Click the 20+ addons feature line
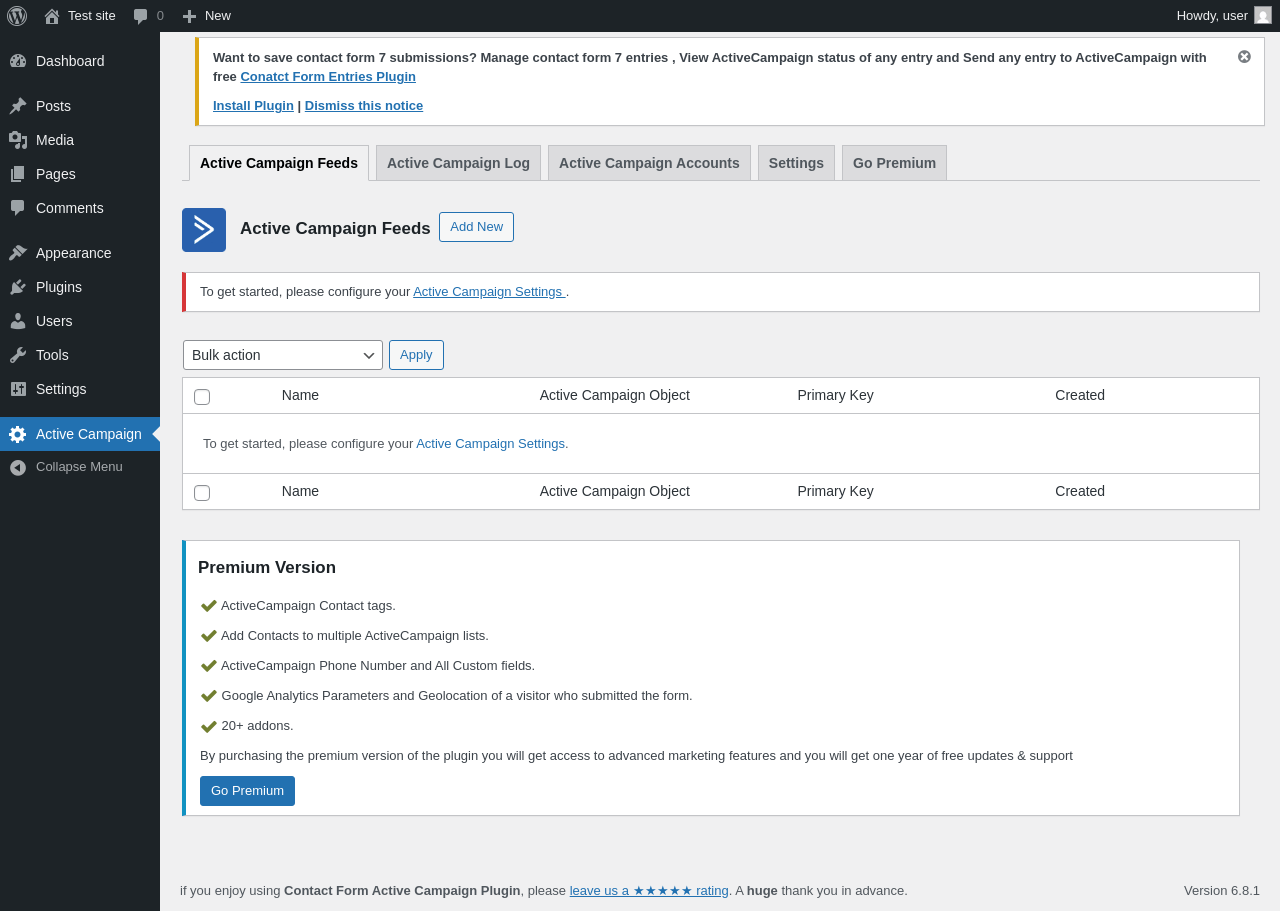Viewport: 1280px width, 911px height. pos(257,725)
